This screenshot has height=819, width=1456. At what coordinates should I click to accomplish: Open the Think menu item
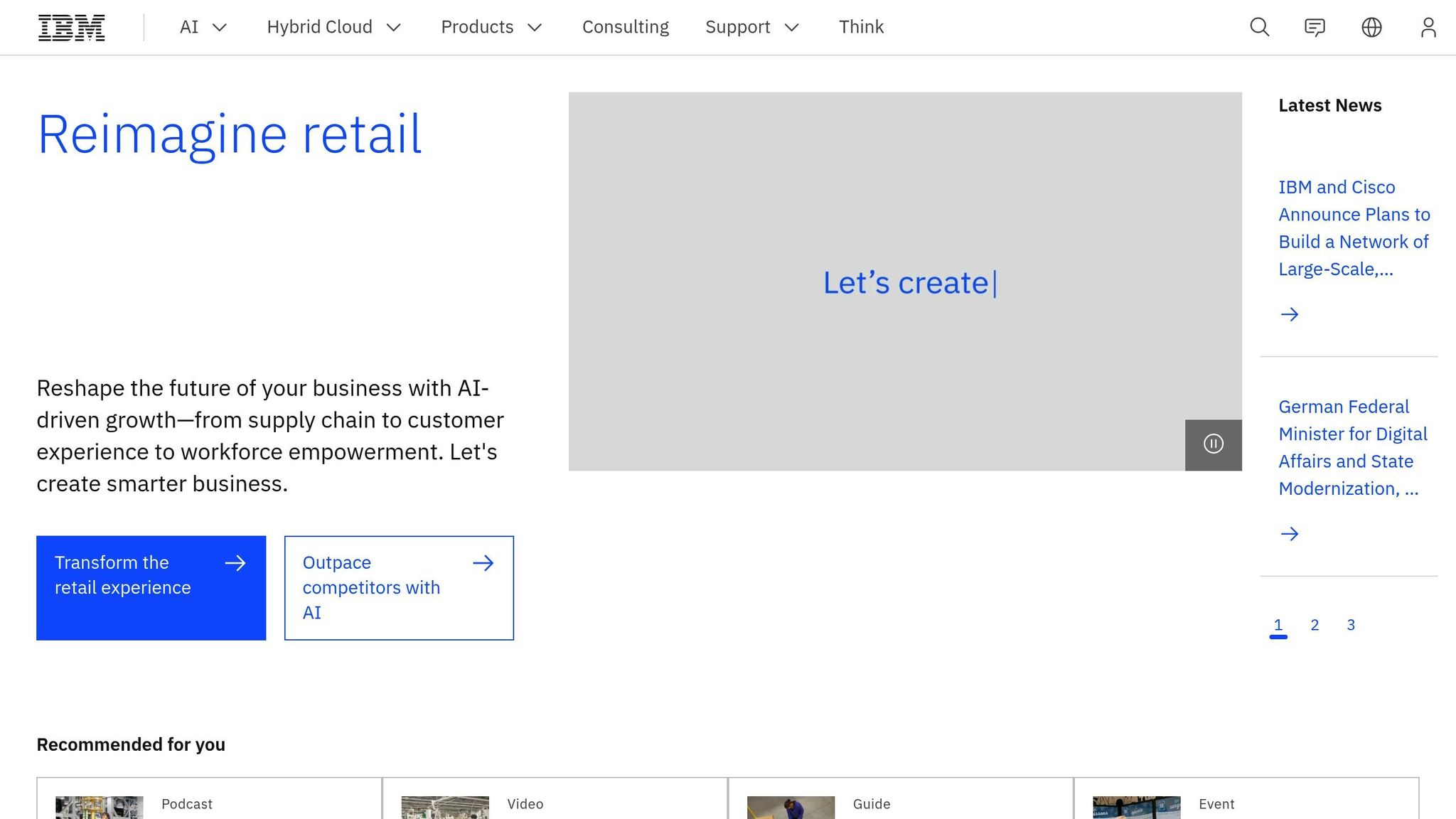point(861,27)
